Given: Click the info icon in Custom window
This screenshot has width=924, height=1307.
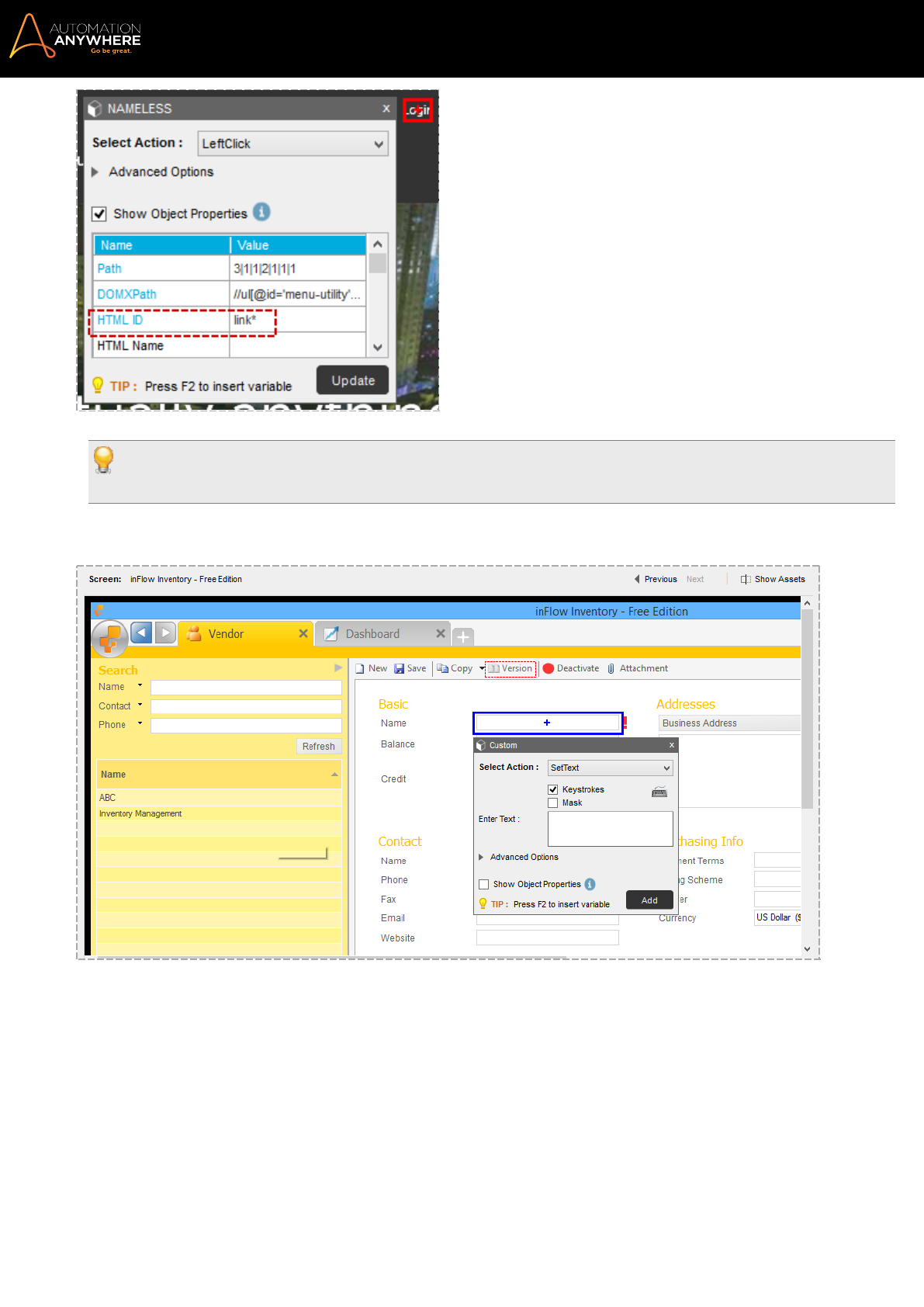Looking at the screenshot, I should click(x=590, y=884).
